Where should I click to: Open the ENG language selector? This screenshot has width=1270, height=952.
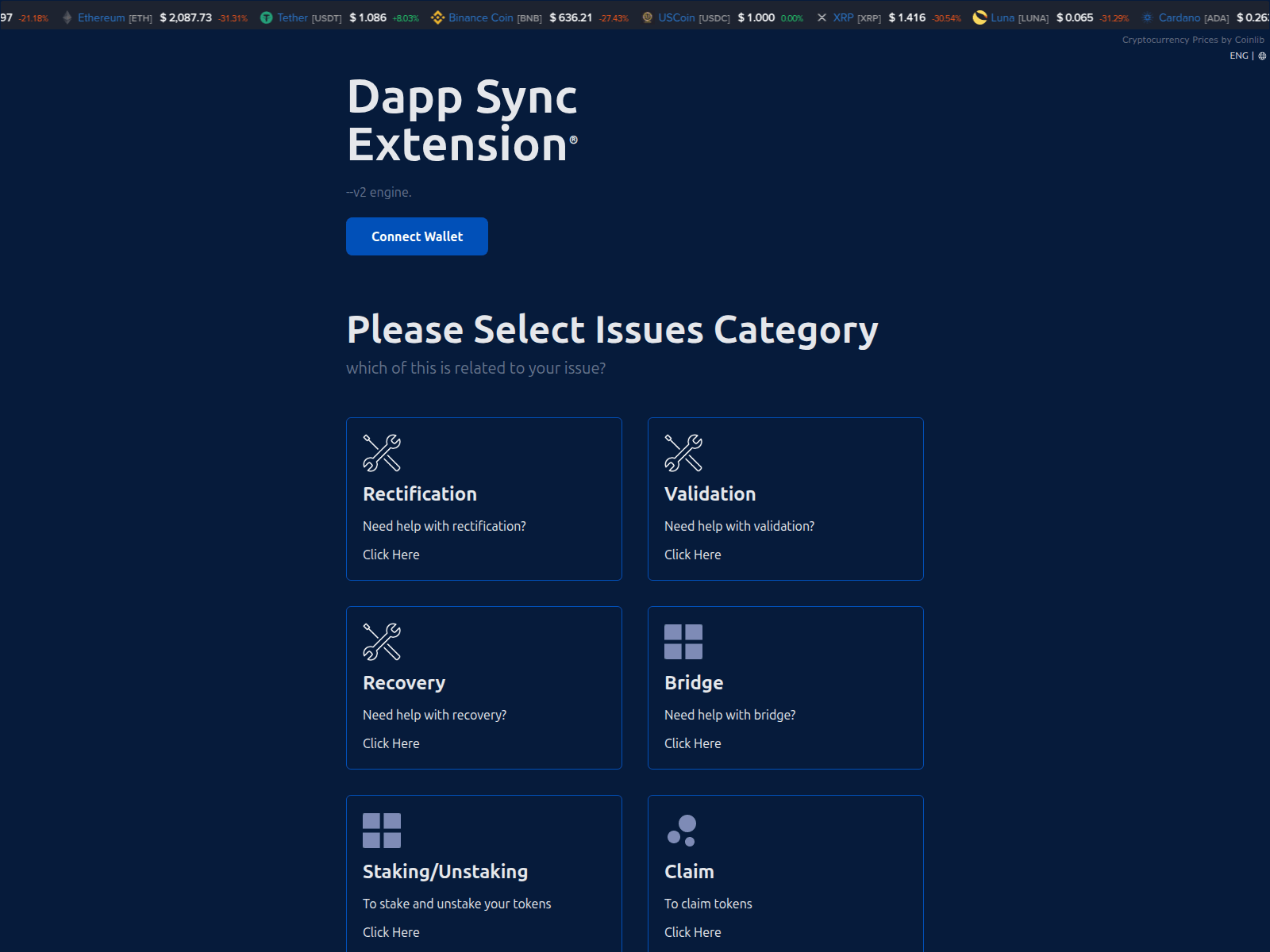tap(1238, 56)
